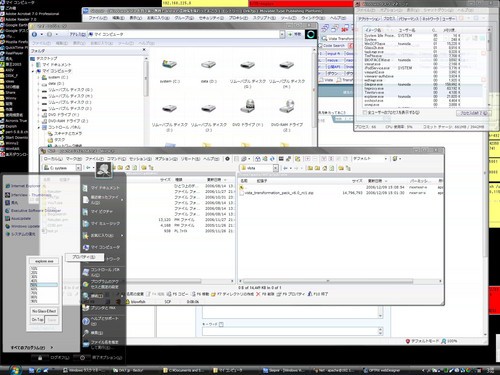The height and width of the screenshot is (375, 500).
Task: Select 50% in the transparency list
Action: (x=44, y=285)
